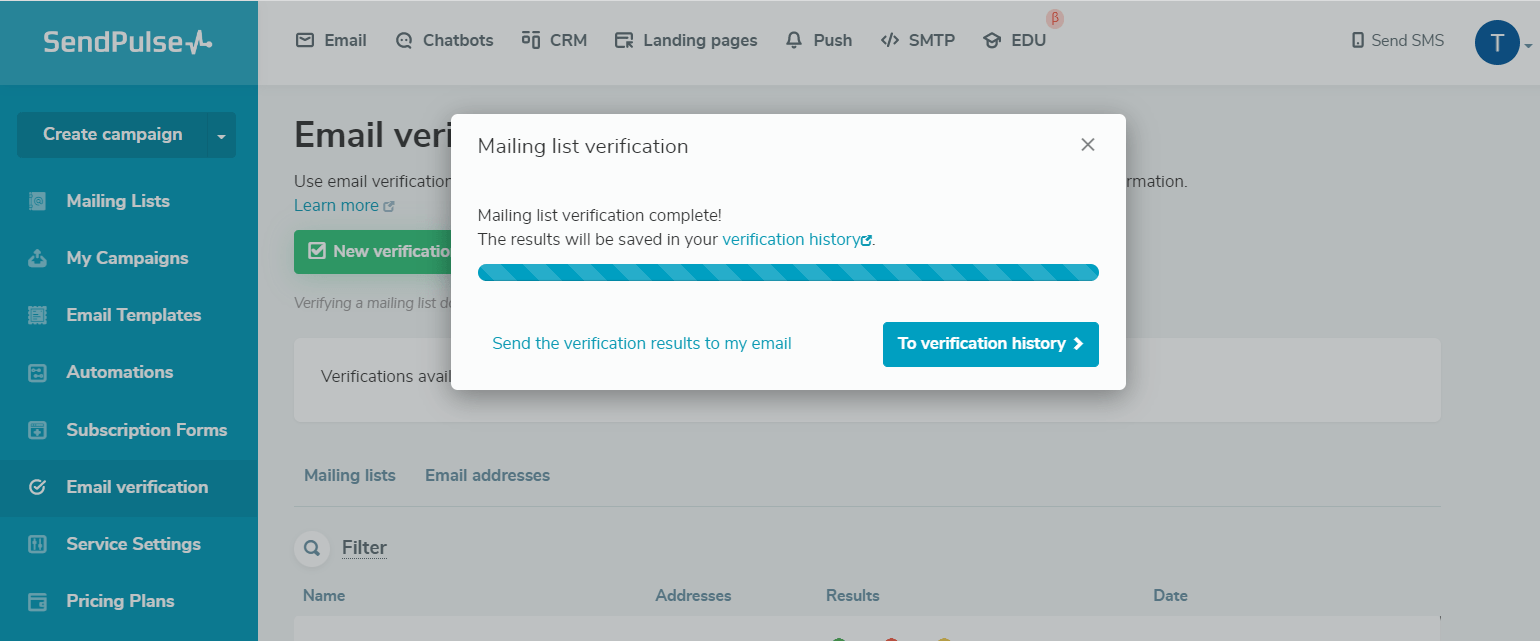Click the Subscription Forms sidebar icon
This screenshot has height=641, width=1540.
(37, 430)
